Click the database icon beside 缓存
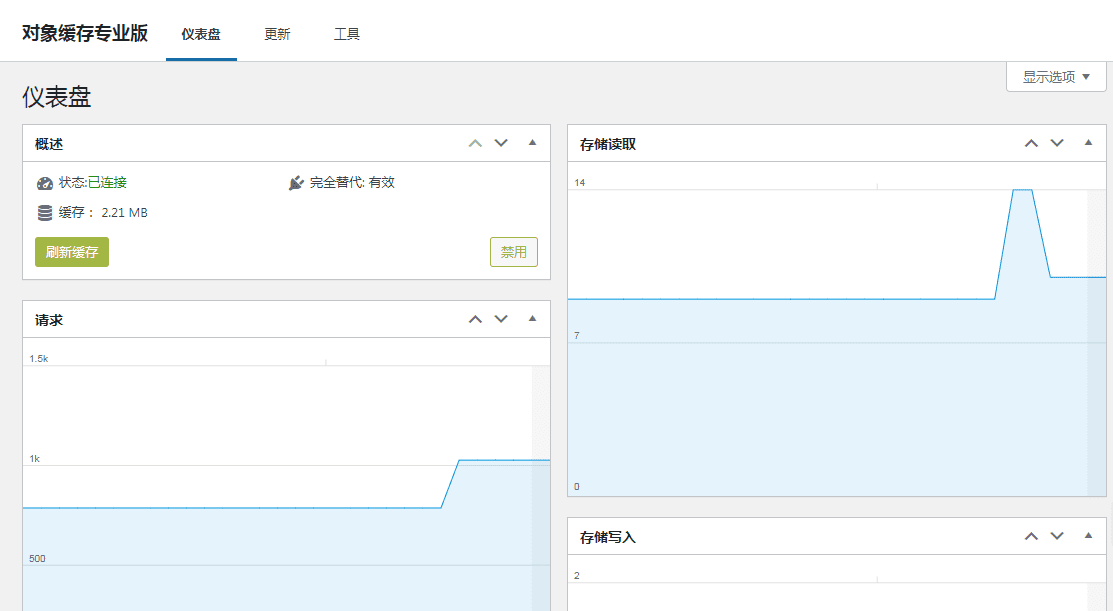The image size is (1113, 611). coord(45,213)
